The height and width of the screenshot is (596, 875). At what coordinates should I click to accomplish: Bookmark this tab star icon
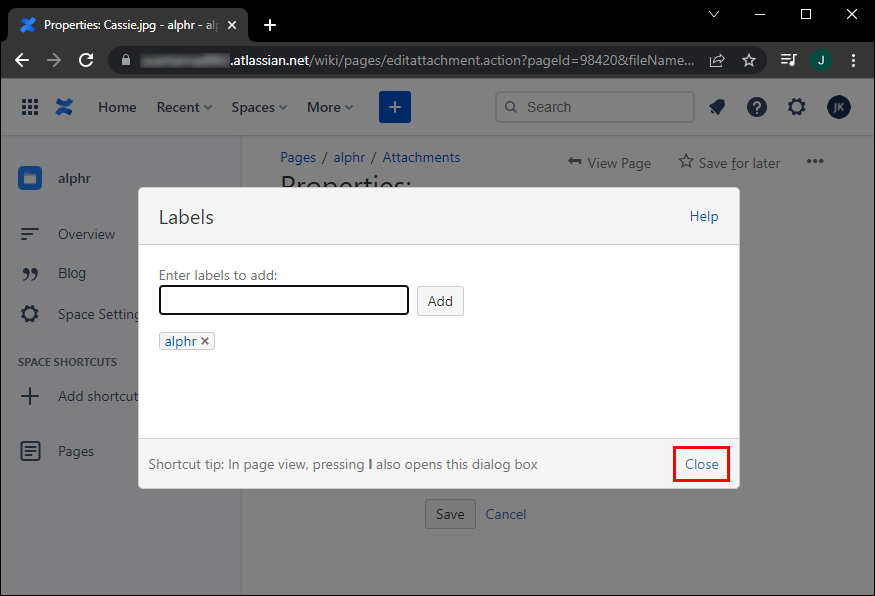pyautogui.click(x=749, y=60)
